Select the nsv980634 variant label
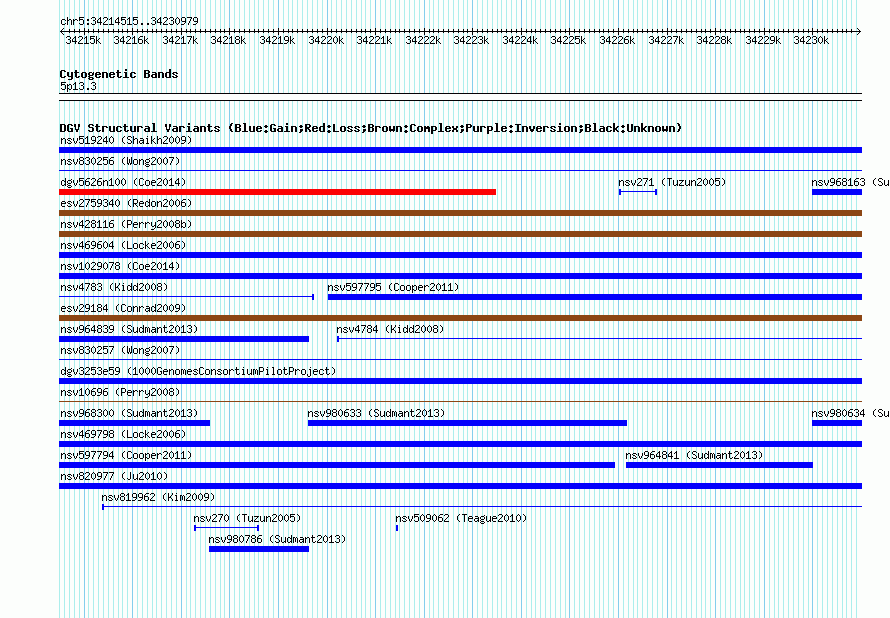Image resolution: width=890 pixels, height=618 pixels. pos(850,413)
